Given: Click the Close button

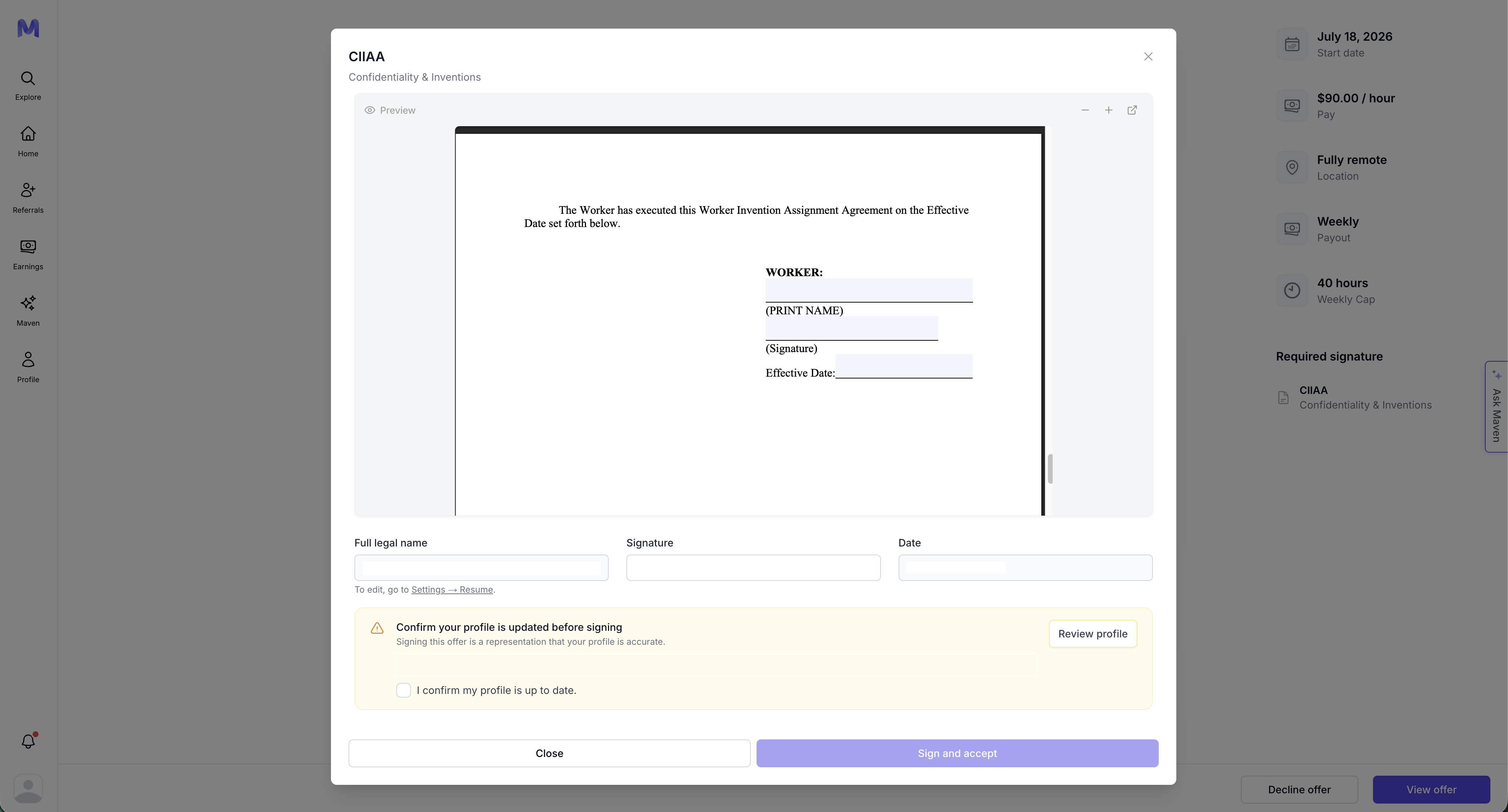Looking at the screenshot, I should tap(549, 753).
